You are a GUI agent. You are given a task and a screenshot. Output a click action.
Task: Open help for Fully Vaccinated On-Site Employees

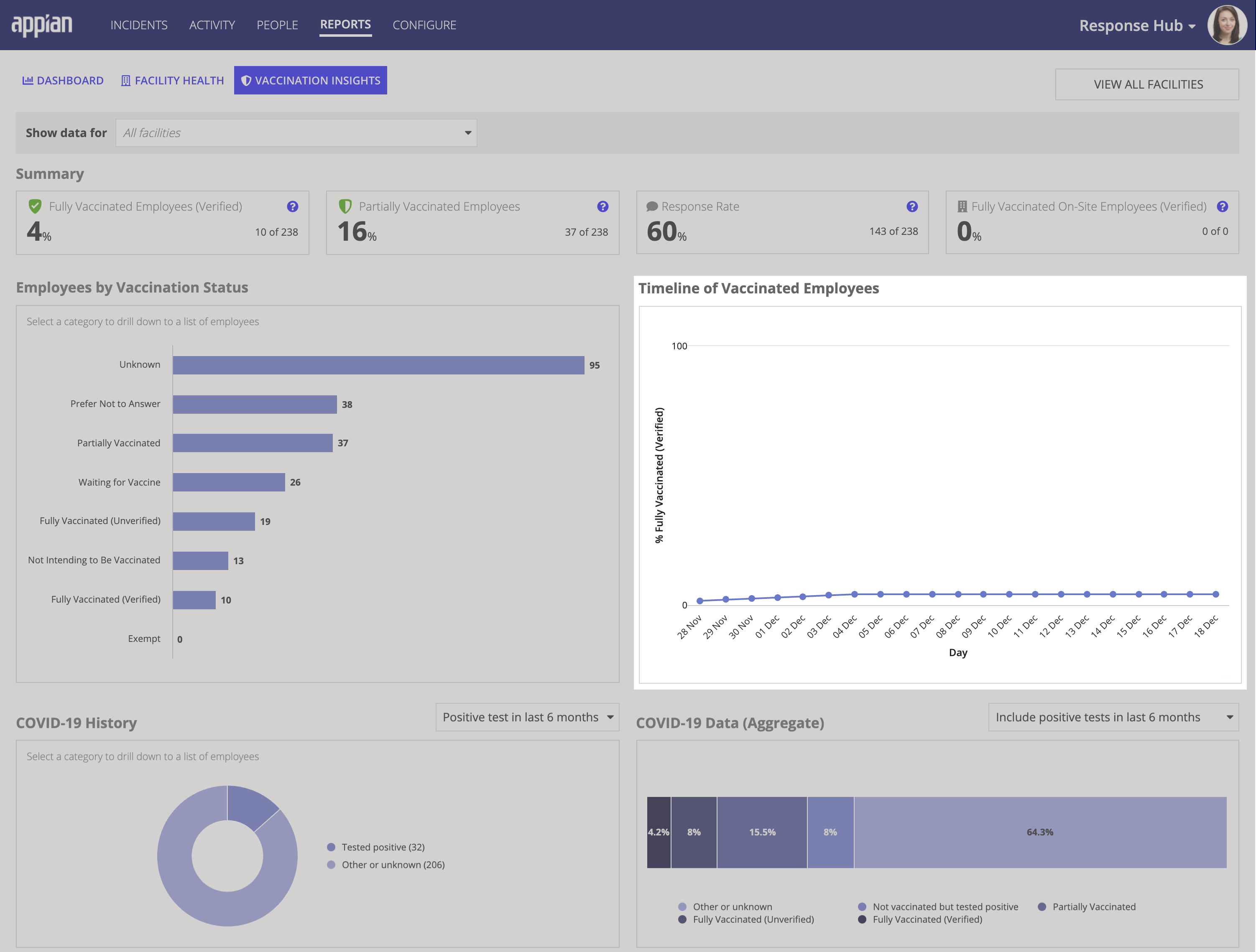coord(1223,206)
